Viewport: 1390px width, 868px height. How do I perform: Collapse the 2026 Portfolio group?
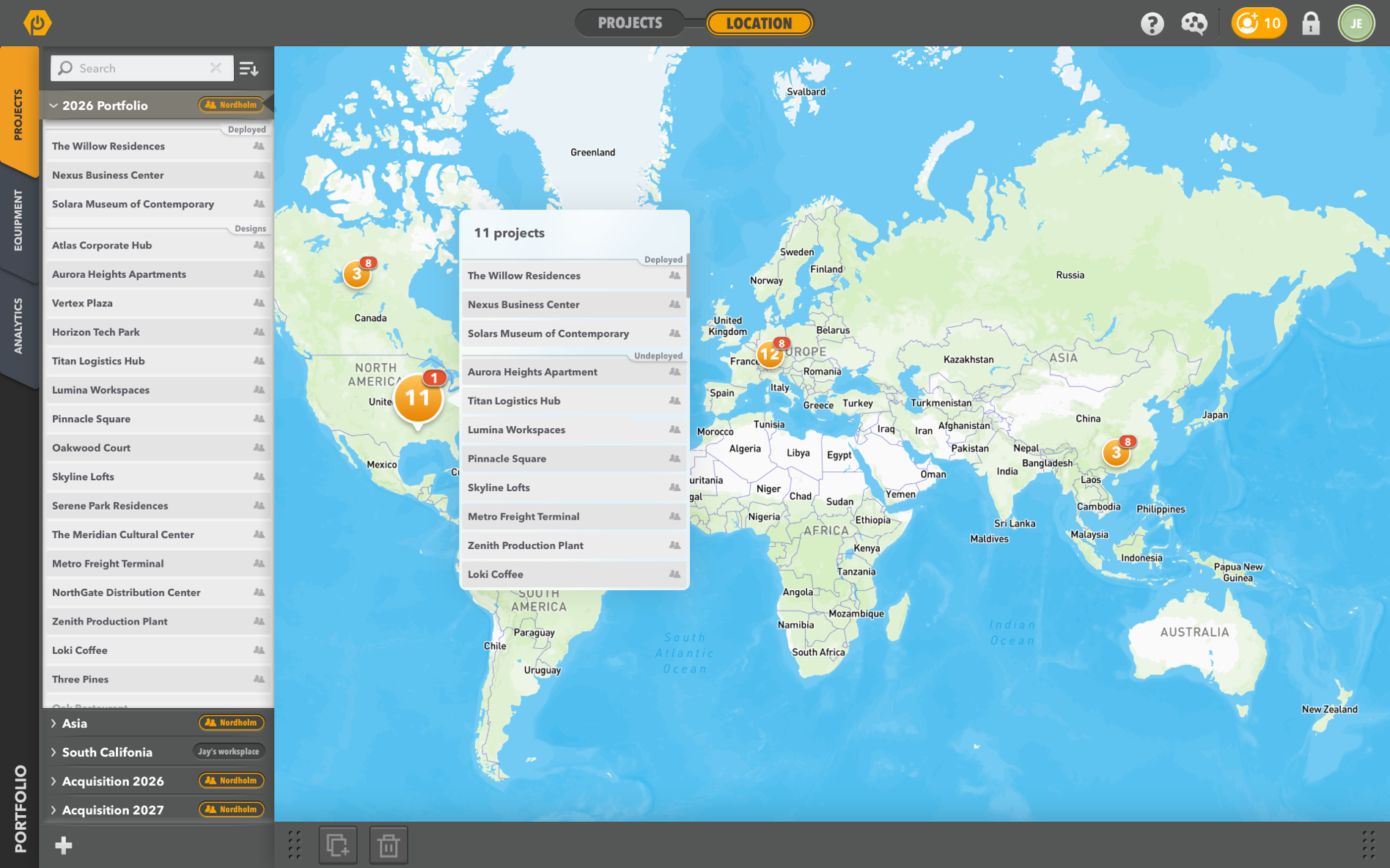(54, 106)
